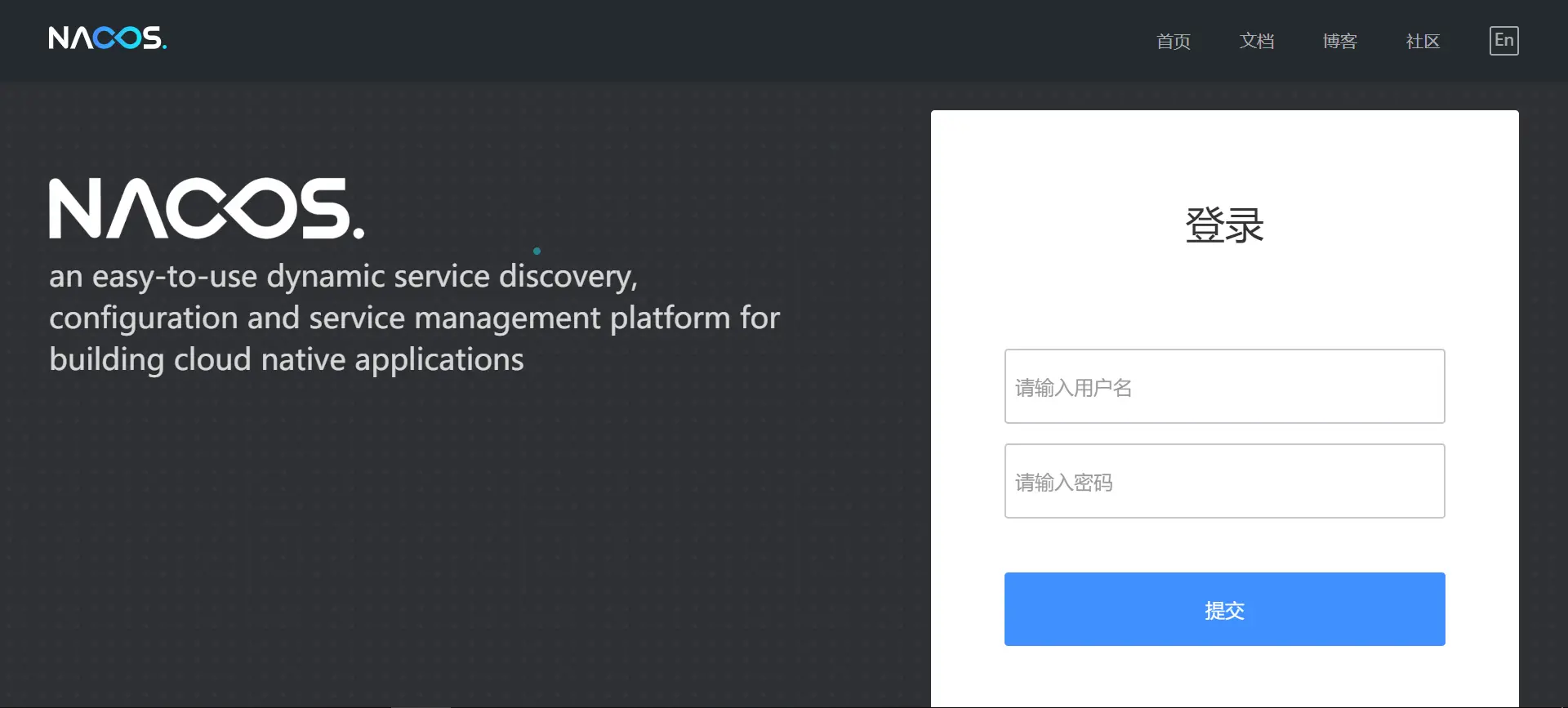The width and height of the screenshot is (1568, 708).
Task: Click the tagline line starting "an easy-to-use"
Action: click(x=343, y=277)
